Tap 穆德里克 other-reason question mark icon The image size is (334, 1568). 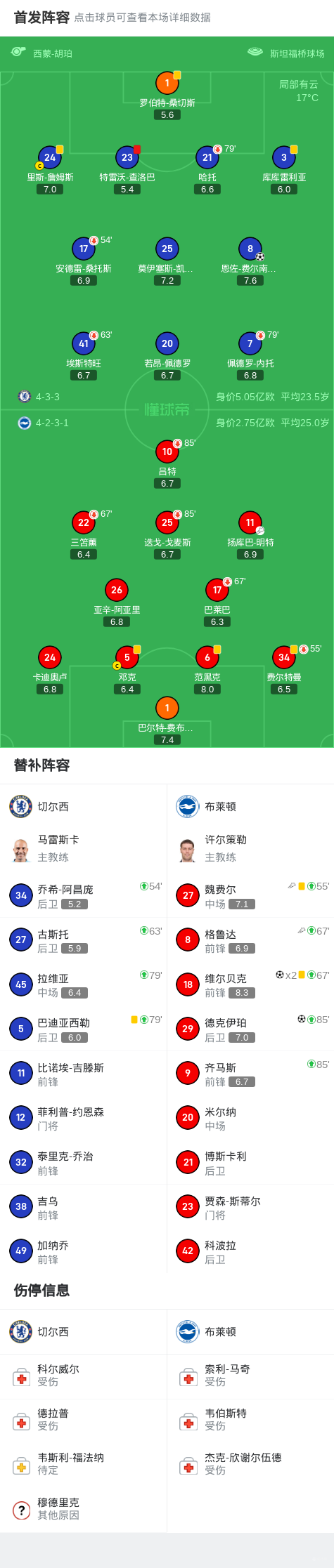[21, 1510]
